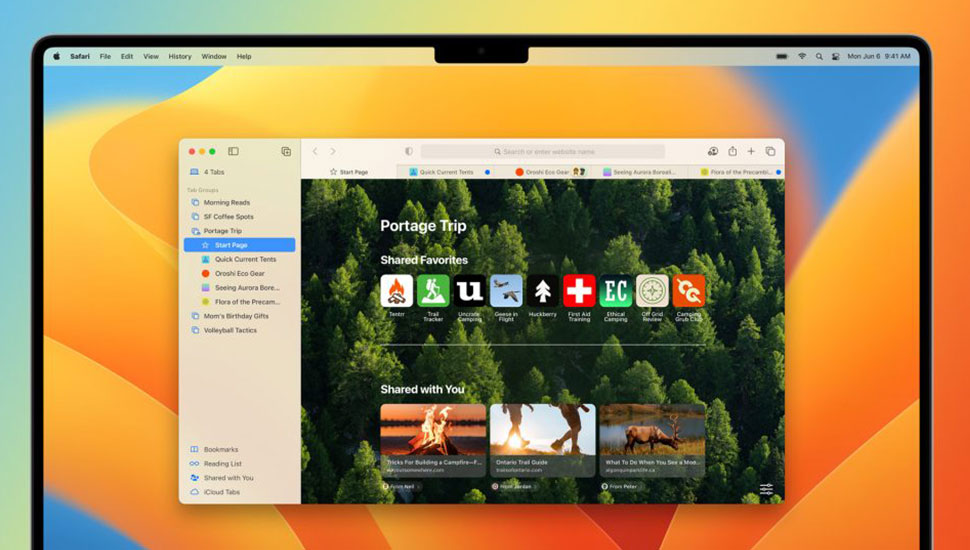
Task: Open the Geese in Flight favorite
Action: 506,291
